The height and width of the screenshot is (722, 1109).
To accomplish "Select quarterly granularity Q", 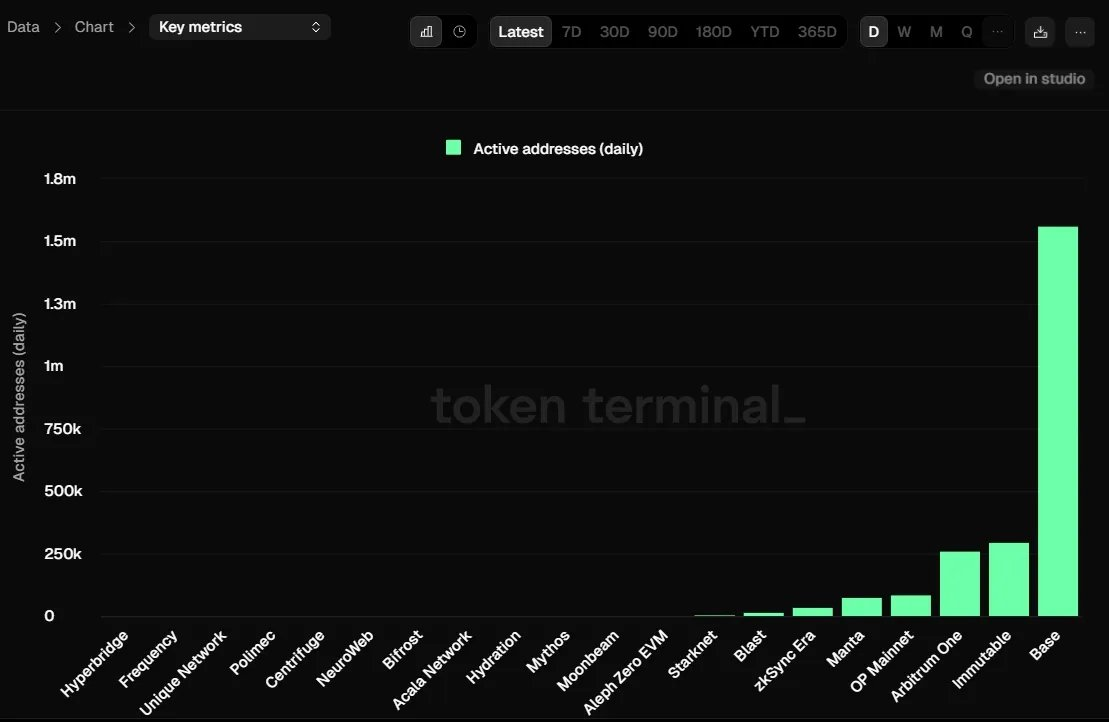I will tap(967, 32).
